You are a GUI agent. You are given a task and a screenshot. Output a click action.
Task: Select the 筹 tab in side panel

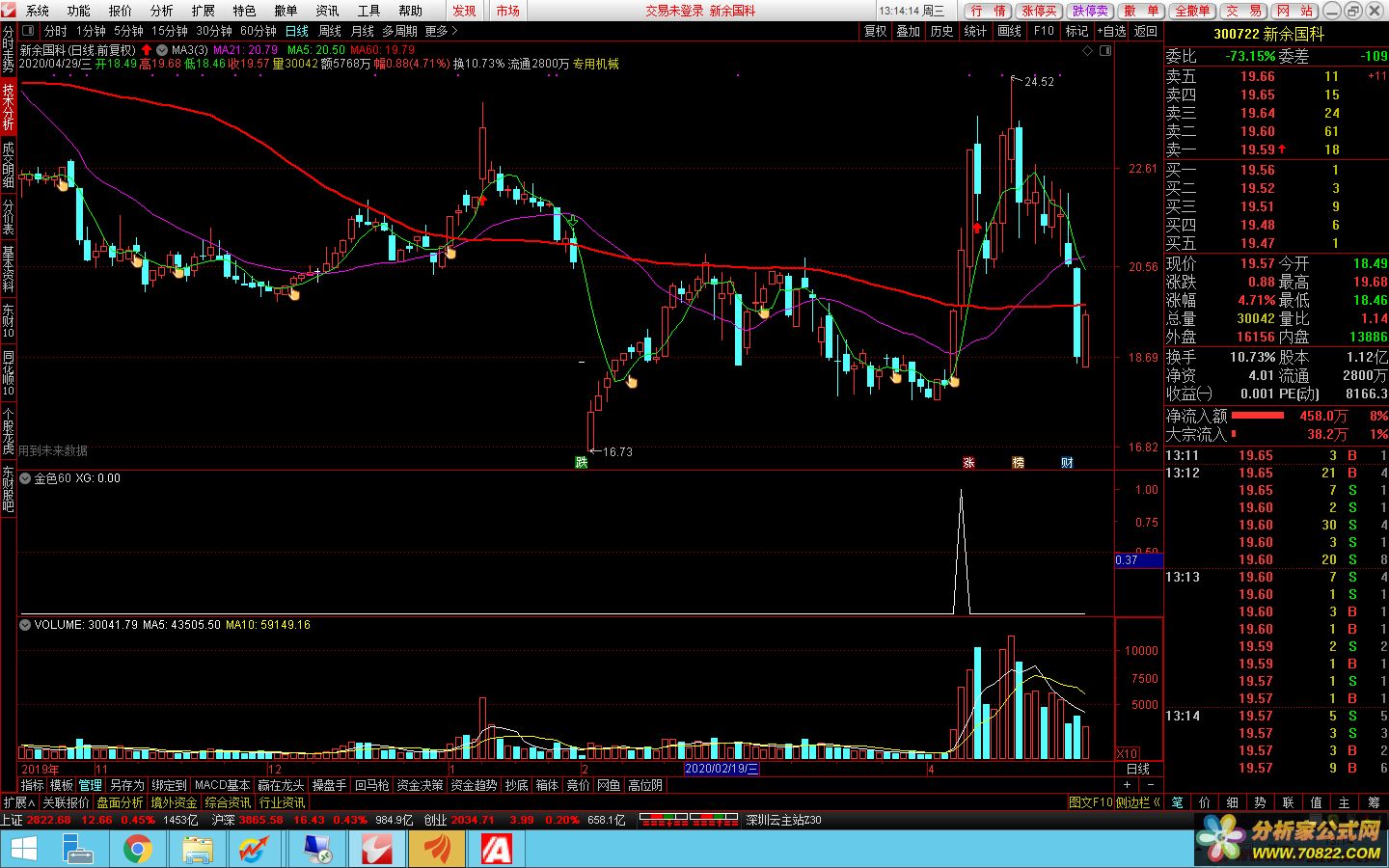(x=1374, y=802)
